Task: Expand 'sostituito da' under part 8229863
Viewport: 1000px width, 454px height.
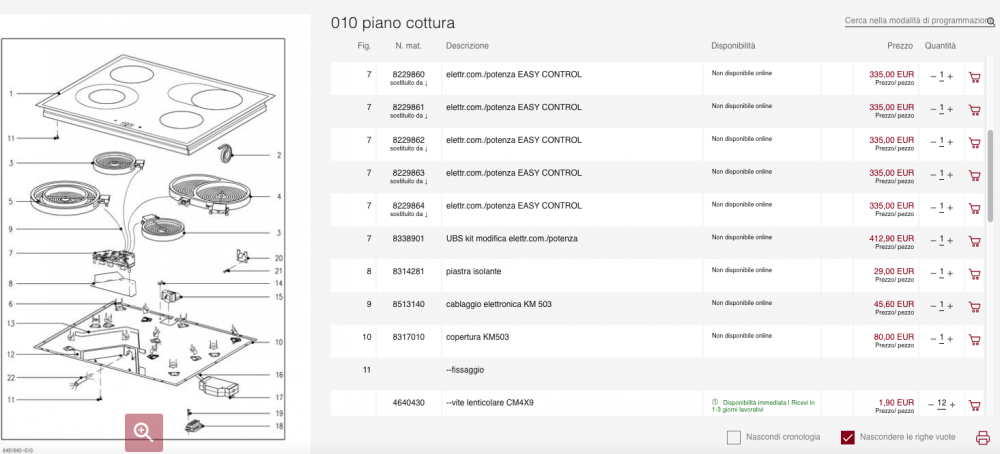Action: coord(409,182)
